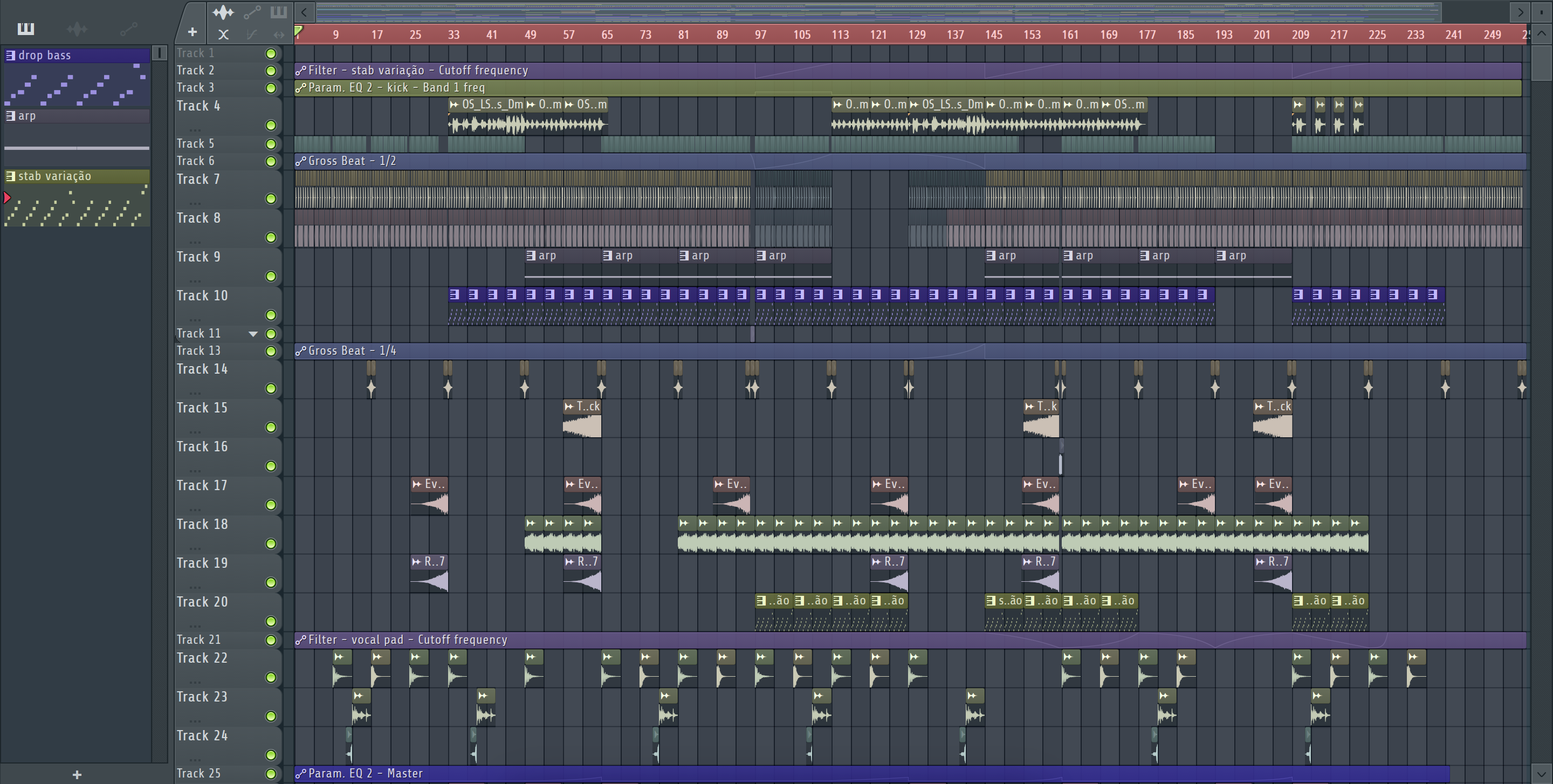This screenshot has height=784, width=1553.
Task: Mute Track 1 with its green light
Action: coord(271,53)
